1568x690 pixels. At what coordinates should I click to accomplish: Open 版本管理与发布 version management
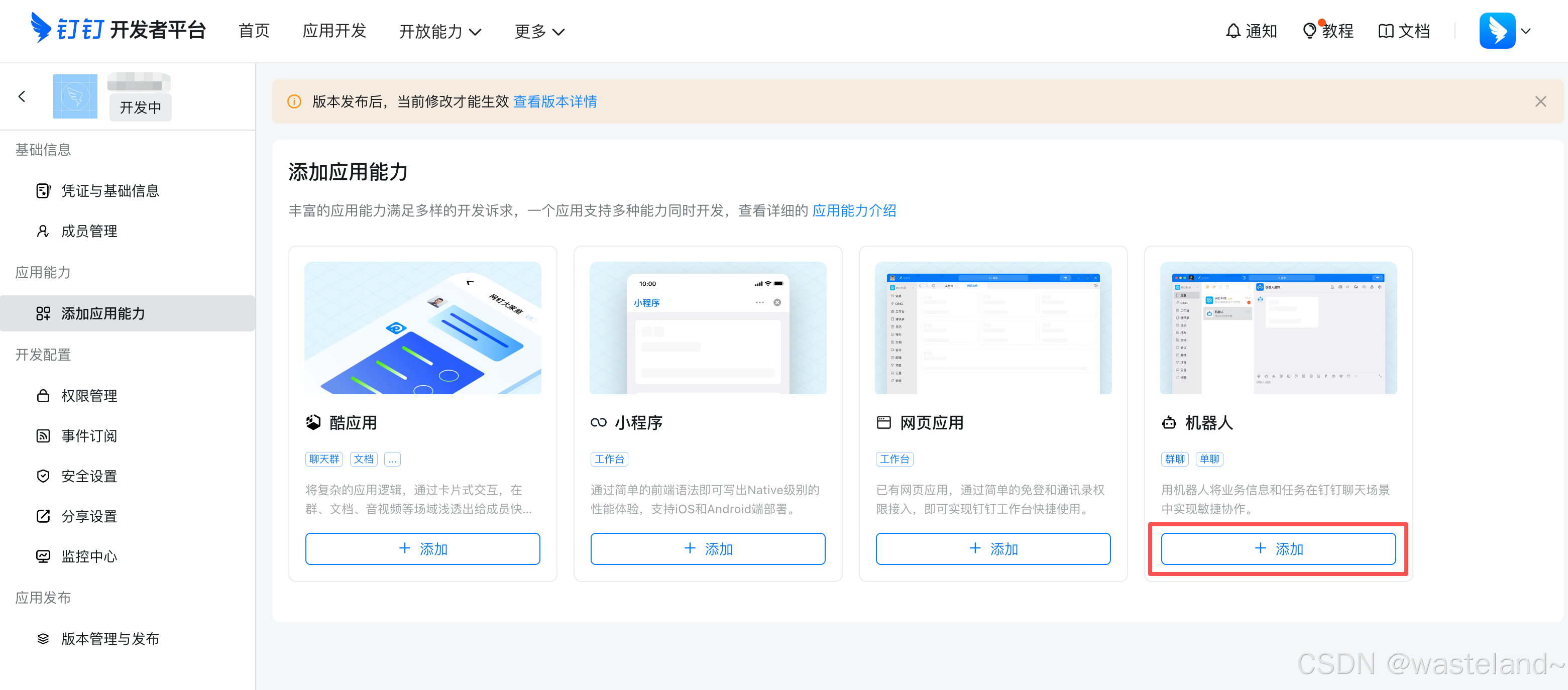tap(110, 638)
